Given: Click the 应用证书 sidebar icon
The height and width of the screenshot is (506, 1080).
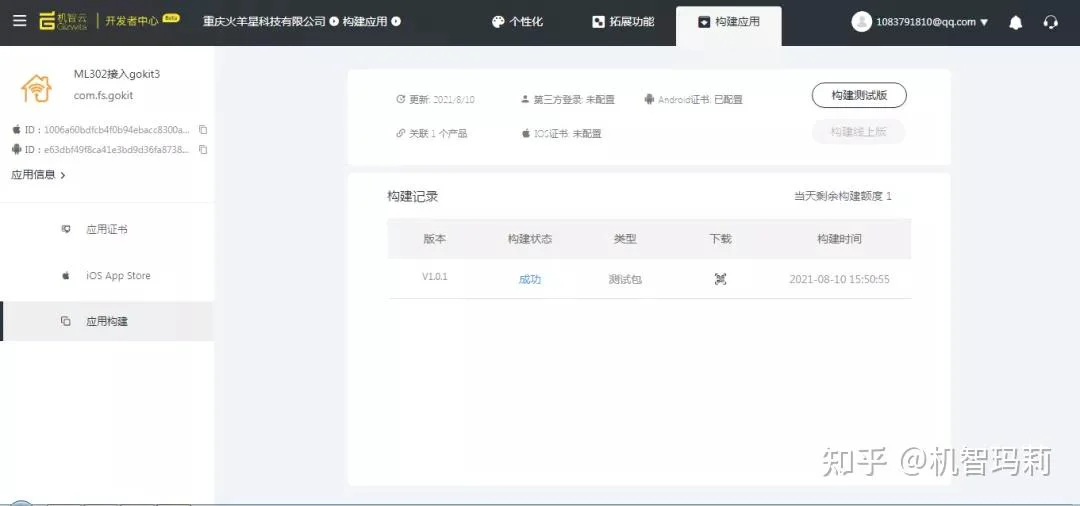Looking at the screenshot, I should click(66, 229).
